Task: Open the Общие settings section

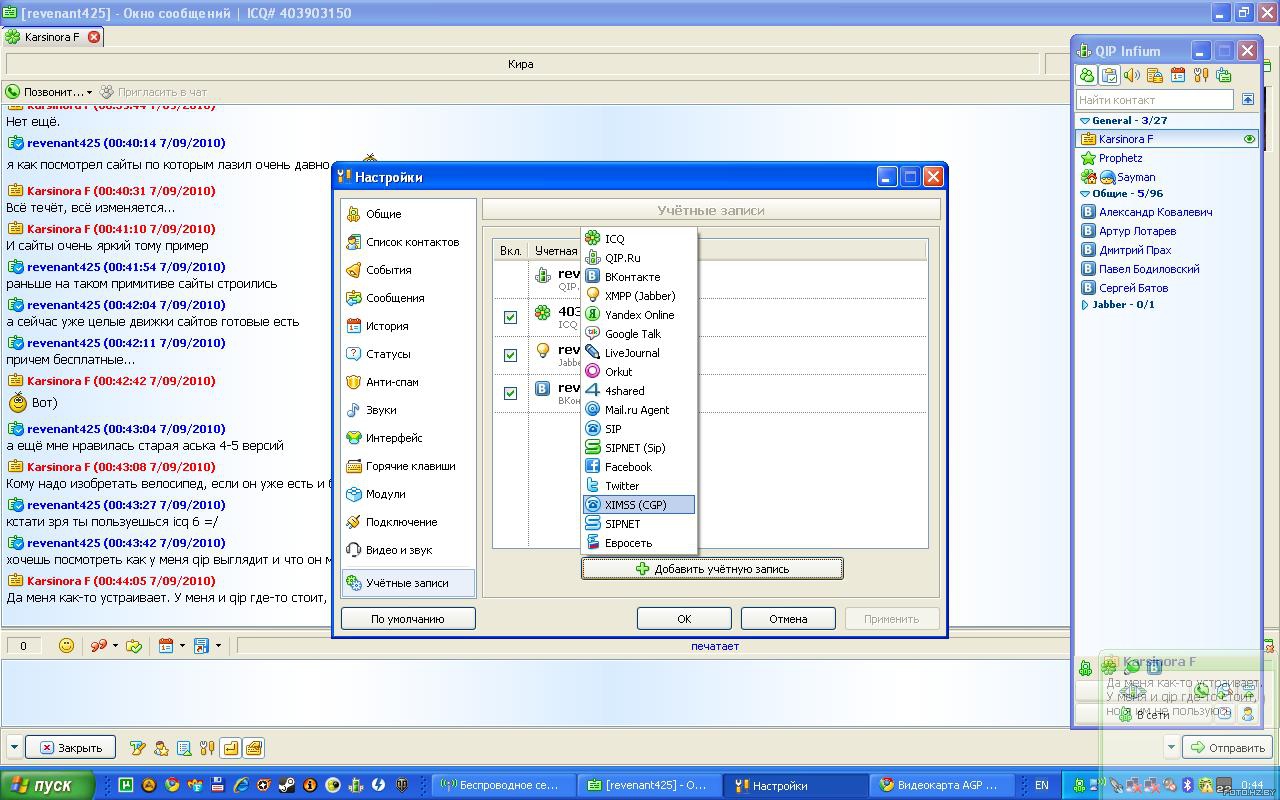Action: [x=408, y=214]
